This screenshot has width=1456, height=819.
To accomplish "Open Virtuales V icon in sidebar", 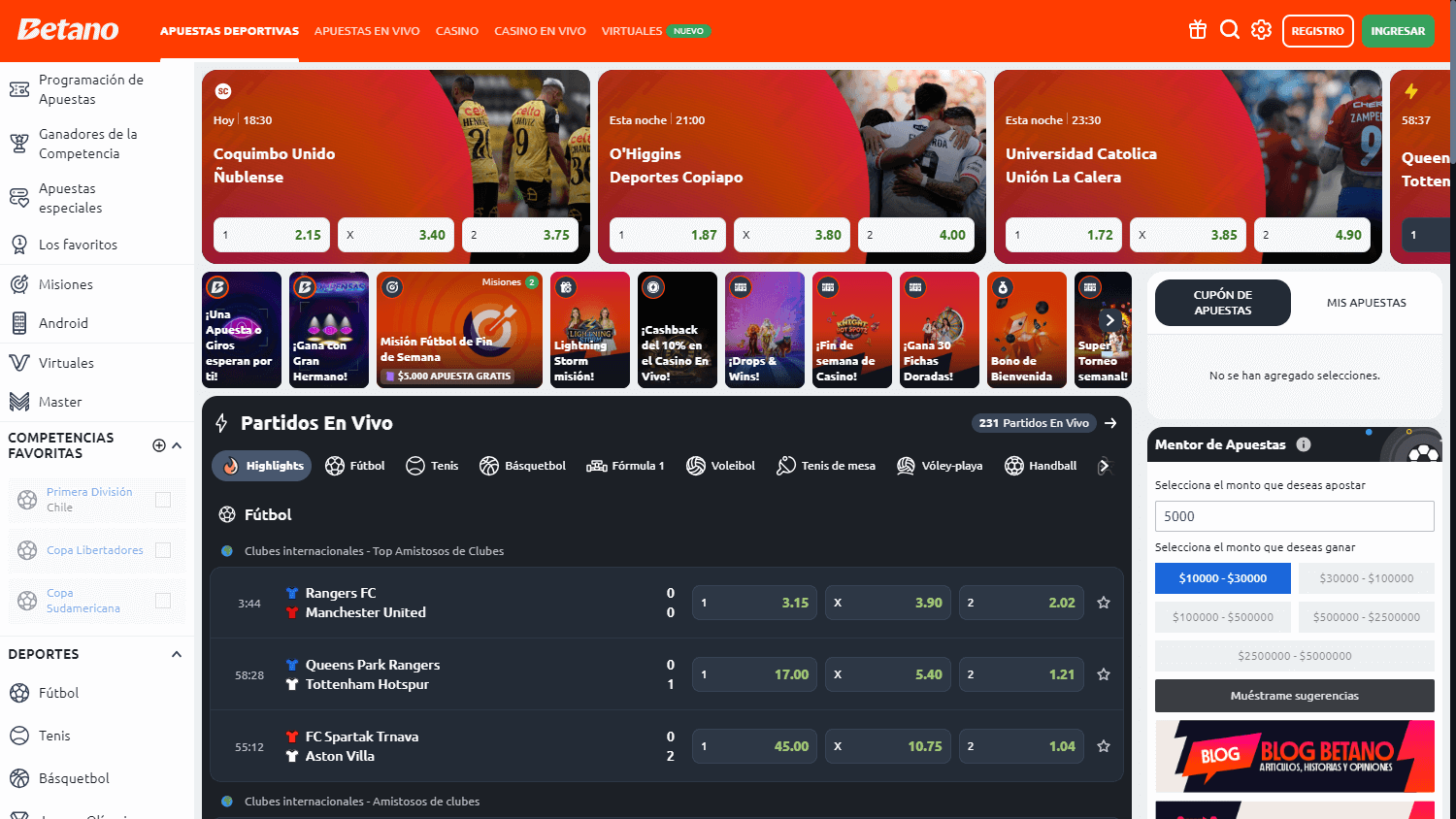I will 19,363.
